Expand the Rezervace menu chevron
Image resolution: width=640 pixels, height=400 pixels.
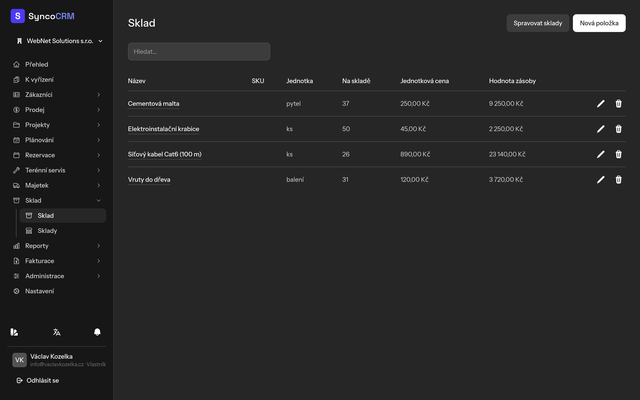pos(98,155)
